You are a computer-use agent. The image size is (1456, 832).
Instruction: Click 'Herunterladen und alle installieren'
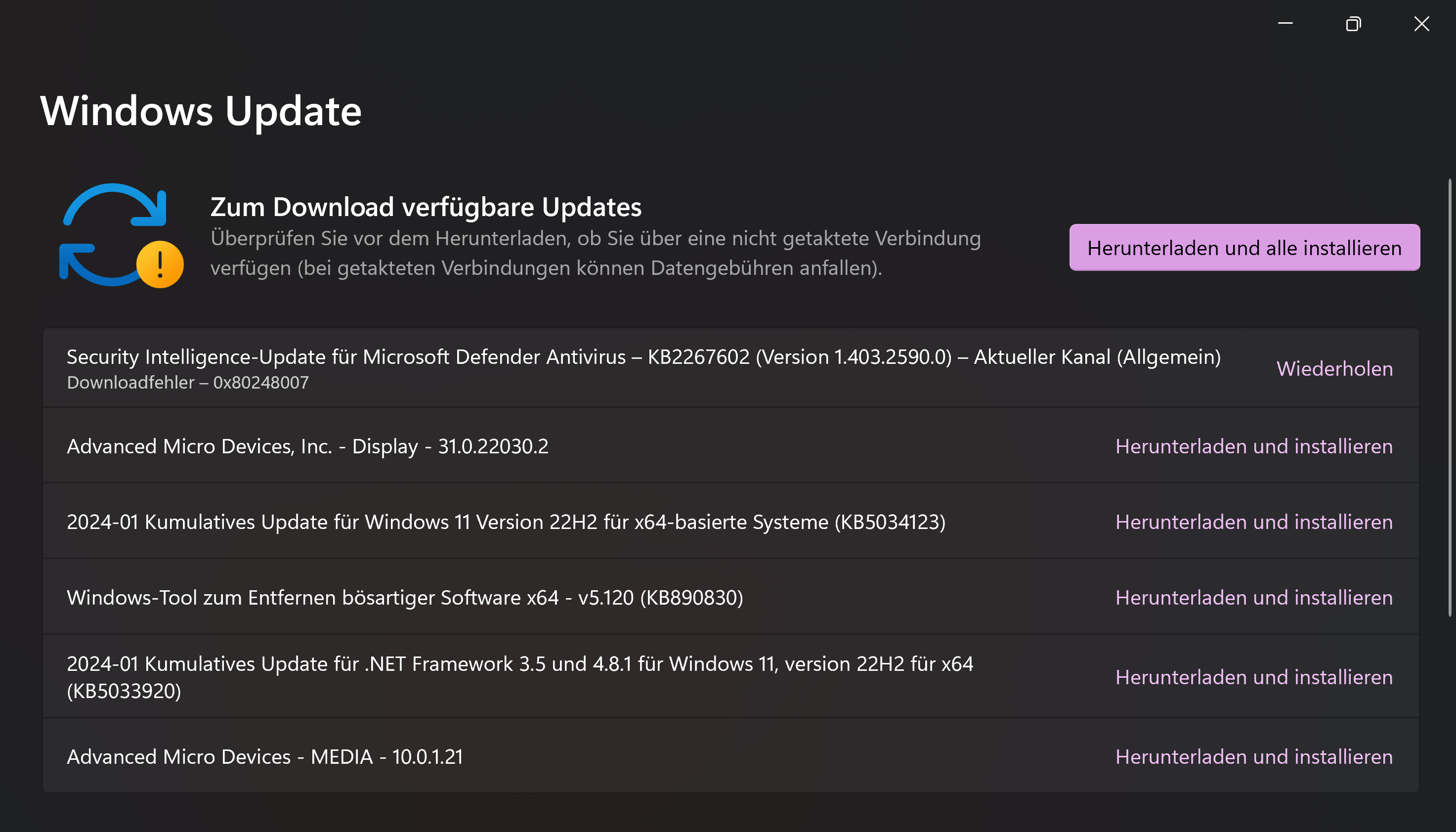pyautogui.click(x=1243, y=248)
